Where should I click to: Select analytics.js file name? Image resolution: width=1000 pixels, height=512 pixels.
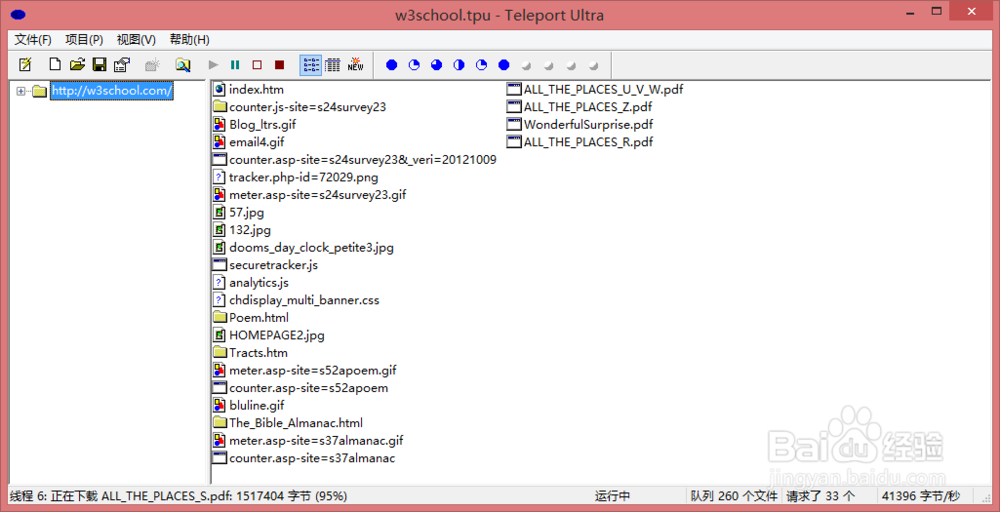pyautogui.click(x=259, y=282)
